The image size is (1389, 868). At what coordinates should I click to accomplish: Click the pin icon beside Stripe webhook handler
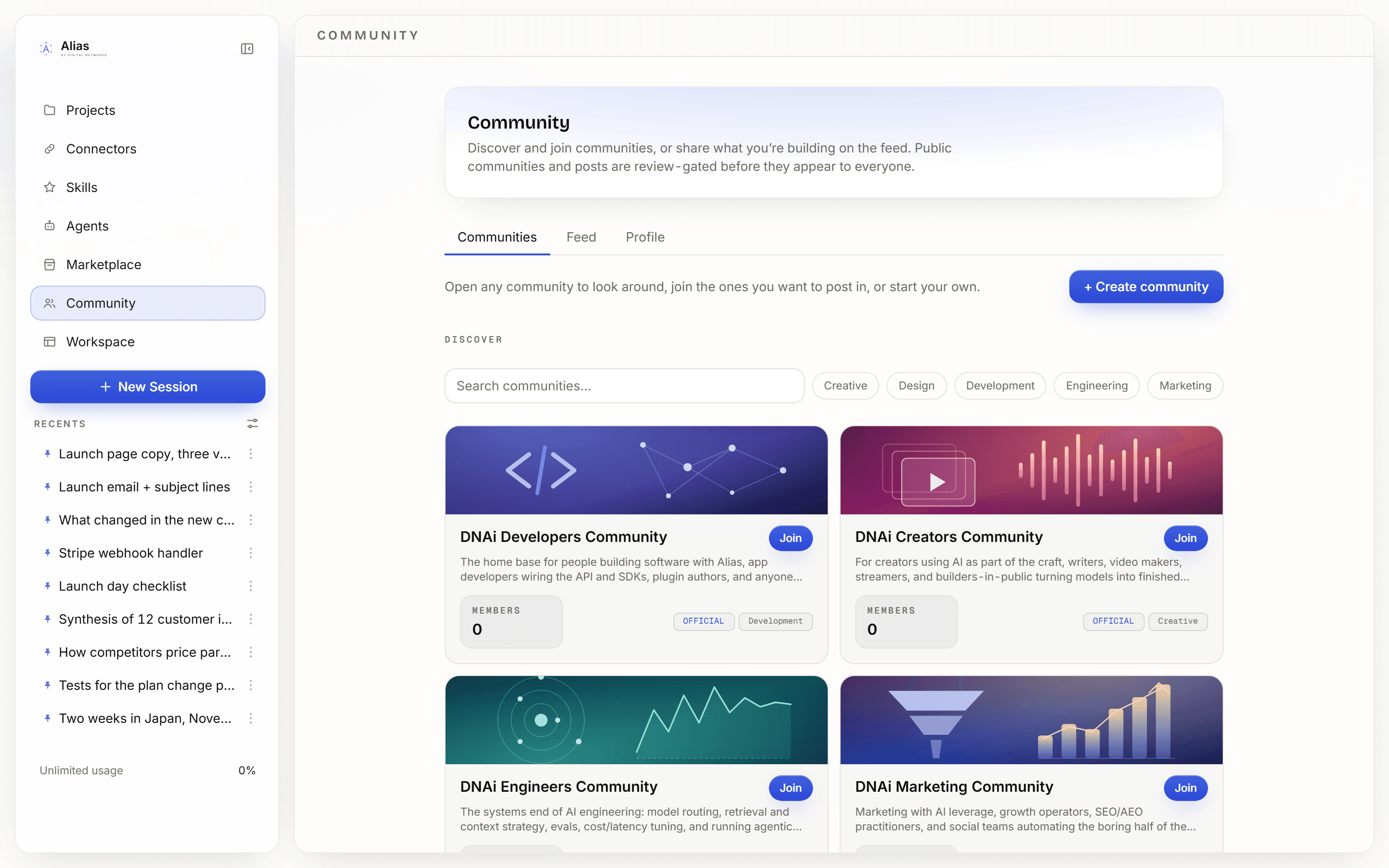point(48,553)
